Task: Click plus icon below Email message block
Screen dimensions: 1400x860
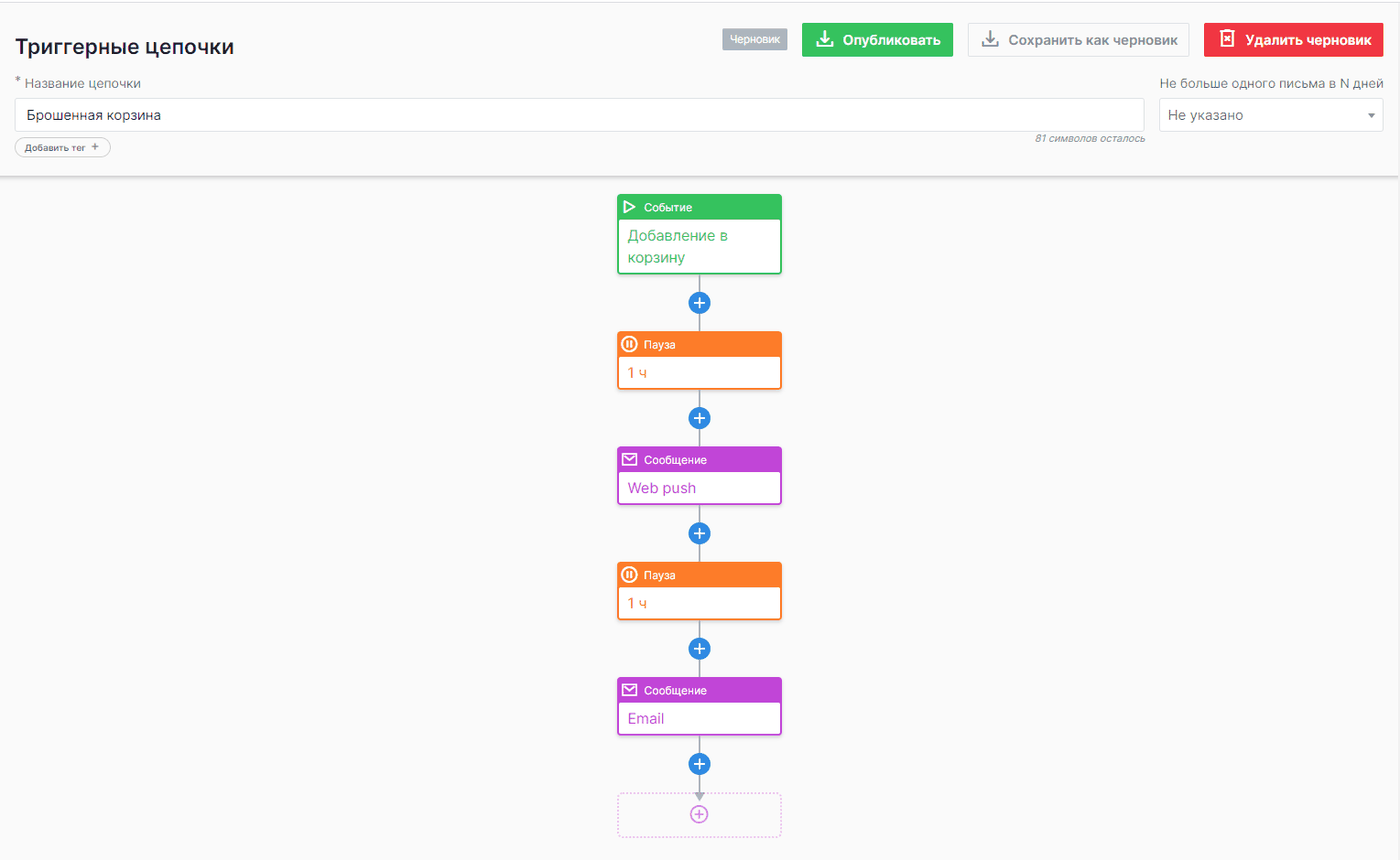Action: tap(699, 764)
